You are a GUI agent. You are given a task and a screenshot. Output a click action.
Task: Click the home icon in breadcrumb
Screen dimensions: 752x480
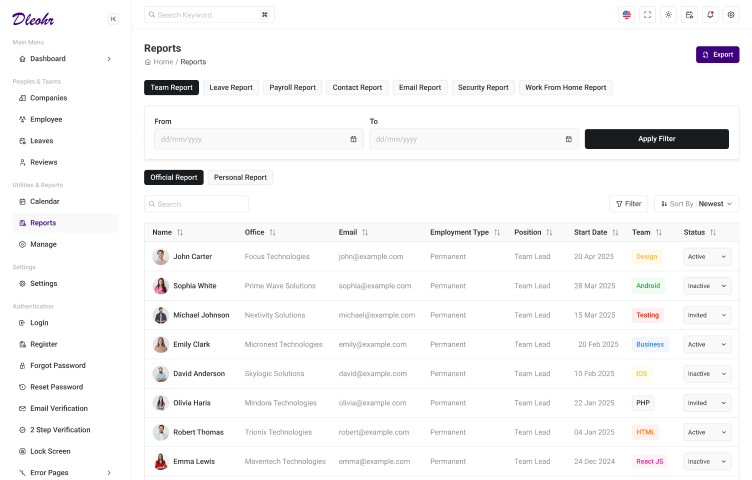[148, 62]
